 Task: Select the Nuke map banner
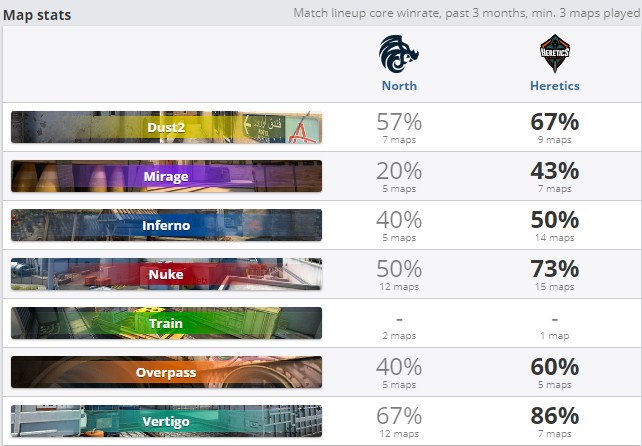166,274
